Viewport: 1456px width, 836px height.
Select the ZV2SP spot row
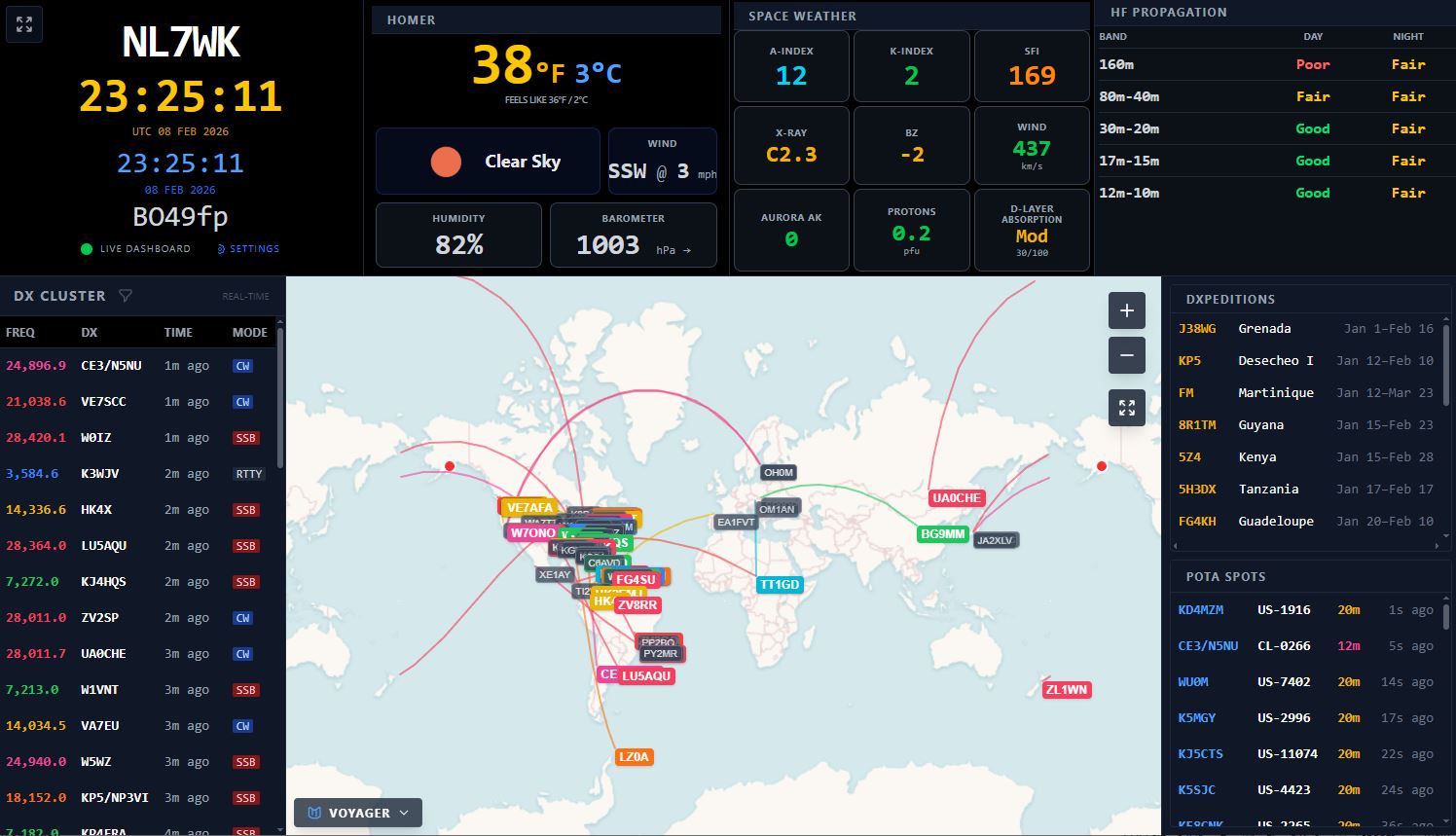[x=138, y=618]
